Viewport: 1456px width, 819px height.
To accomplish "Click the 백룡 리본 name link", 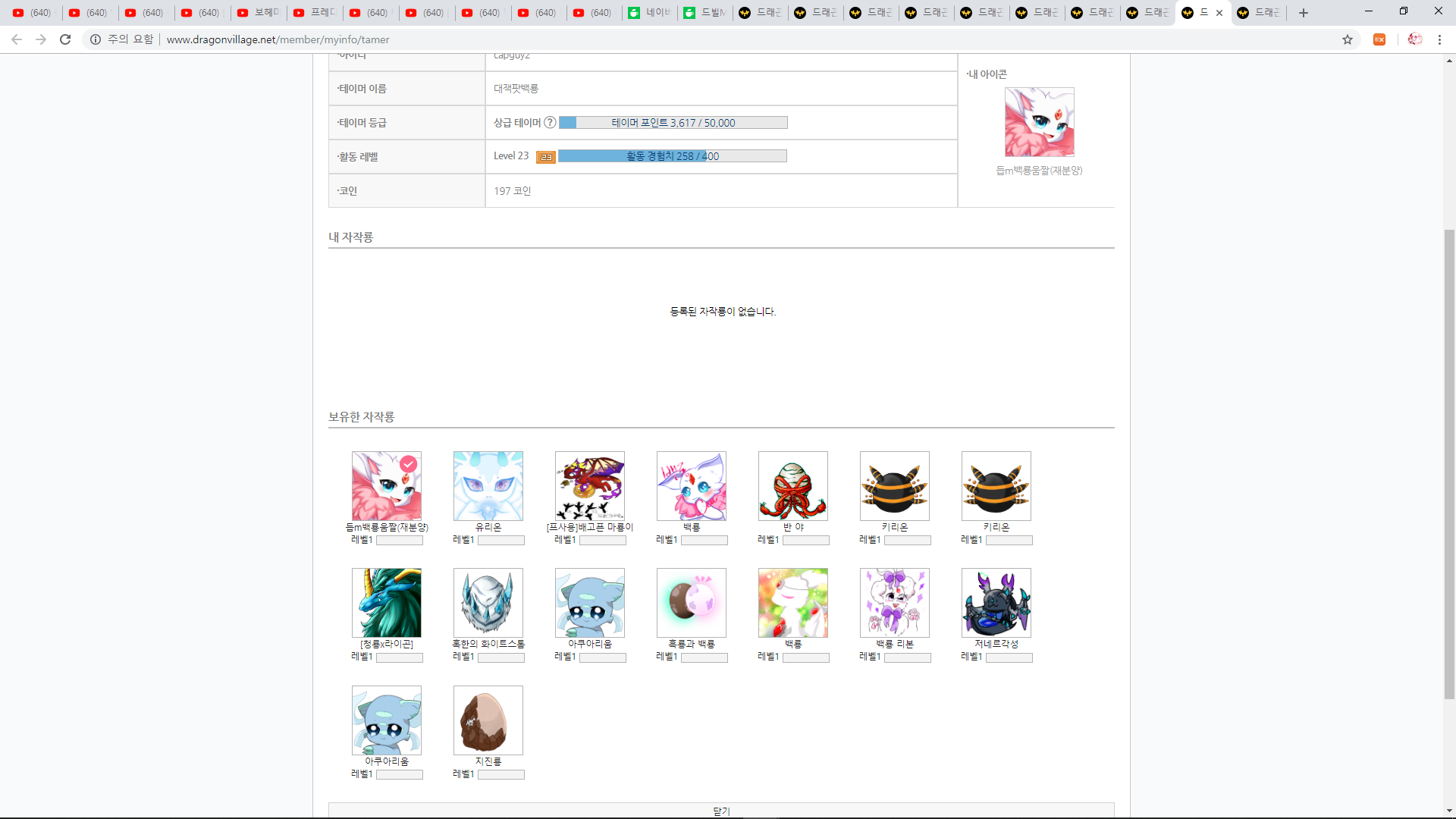I will 895,644.
